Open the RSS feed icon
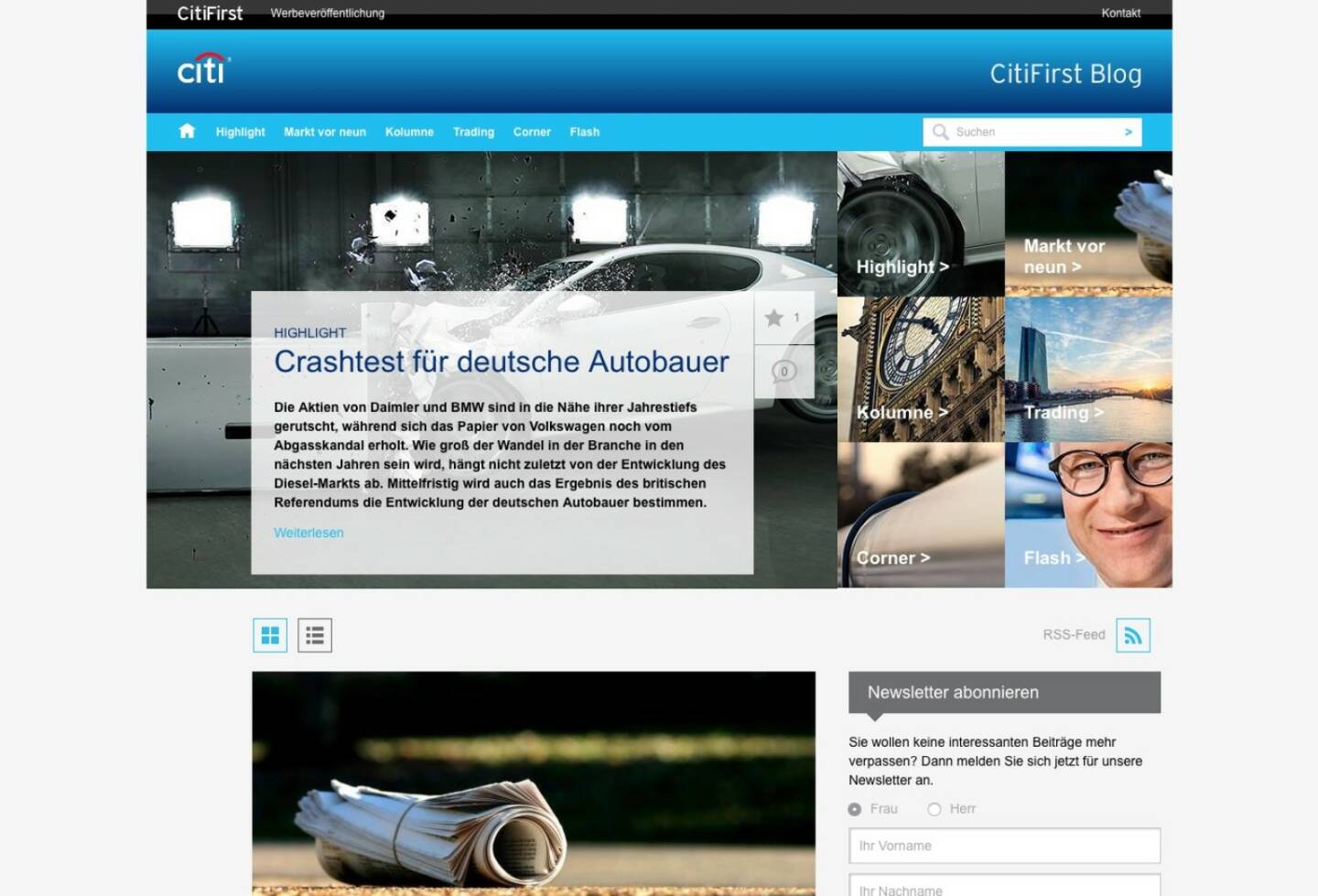1318x896 pixels. [x=1133, y=635]
